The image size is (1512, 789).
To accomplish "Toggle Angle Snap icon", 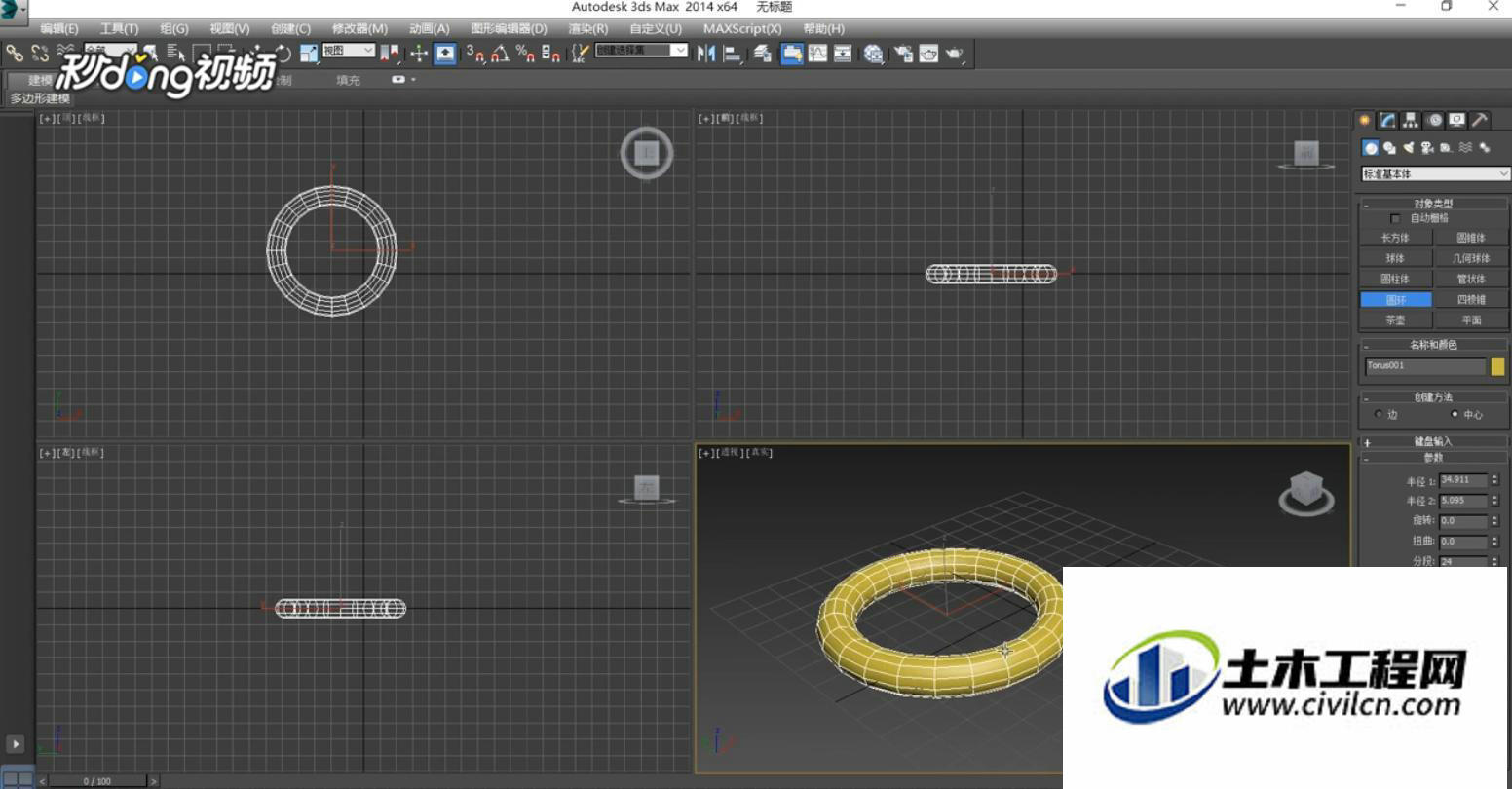I will tap(500, 54).
